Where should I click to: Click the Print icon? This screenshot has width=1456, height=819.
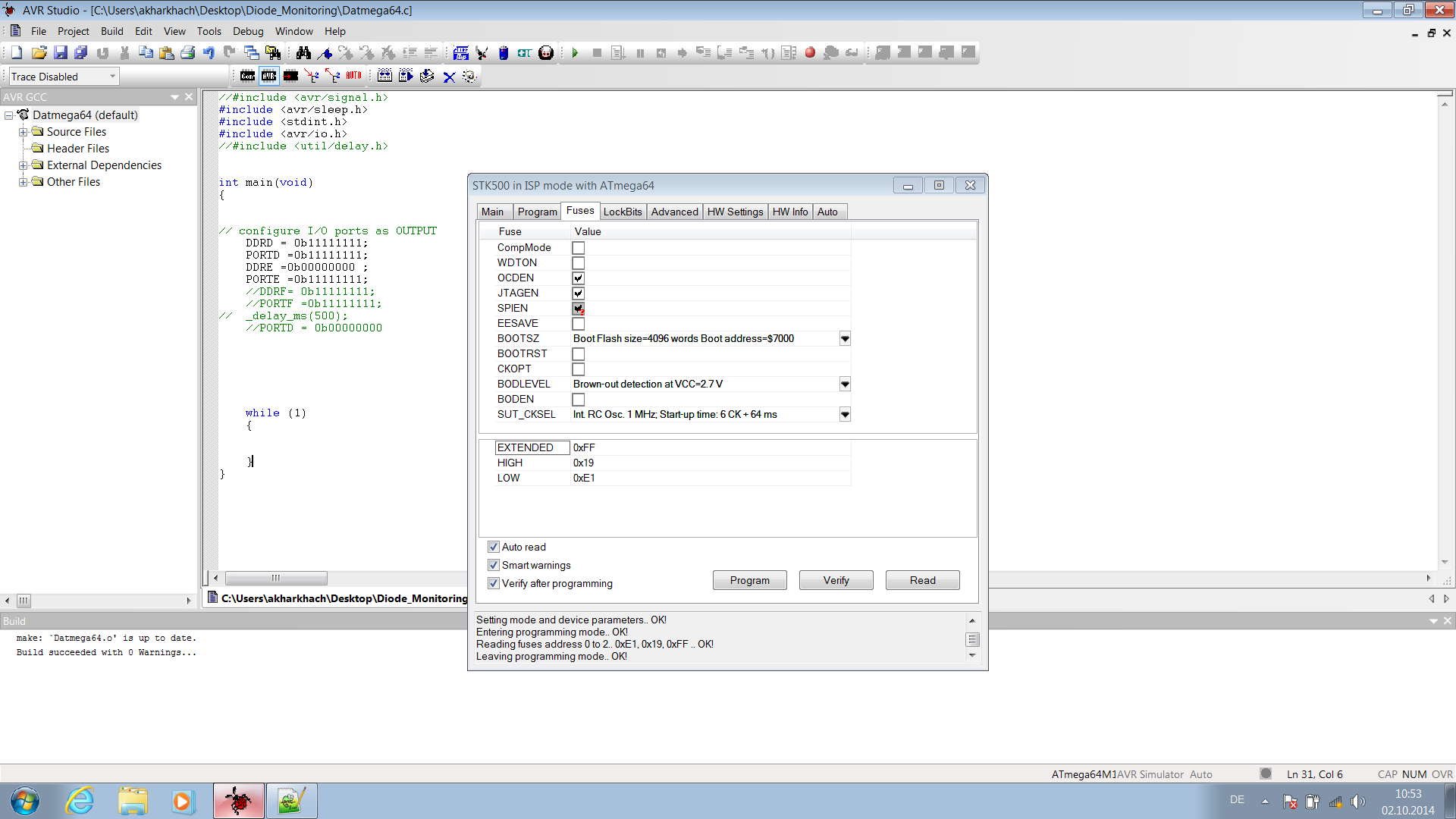187,52
